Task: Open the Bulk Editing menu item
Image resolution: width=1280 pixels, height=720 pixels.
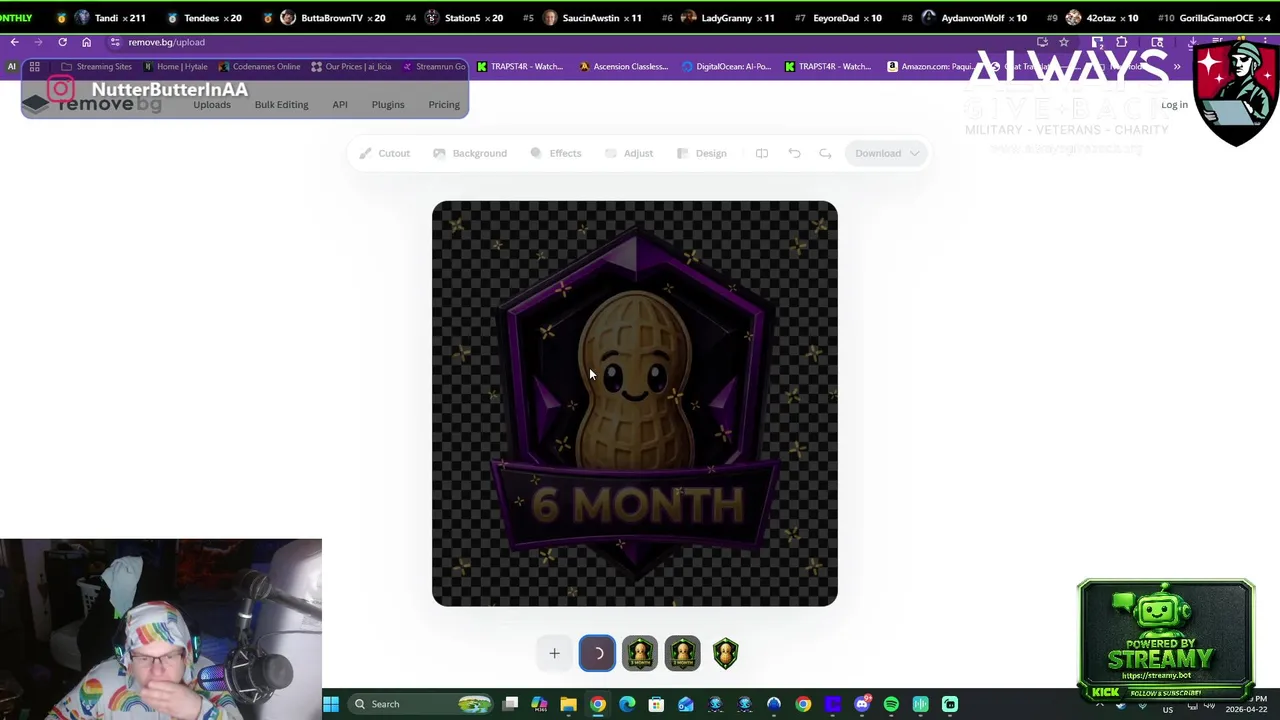Action: coord(281,104)
